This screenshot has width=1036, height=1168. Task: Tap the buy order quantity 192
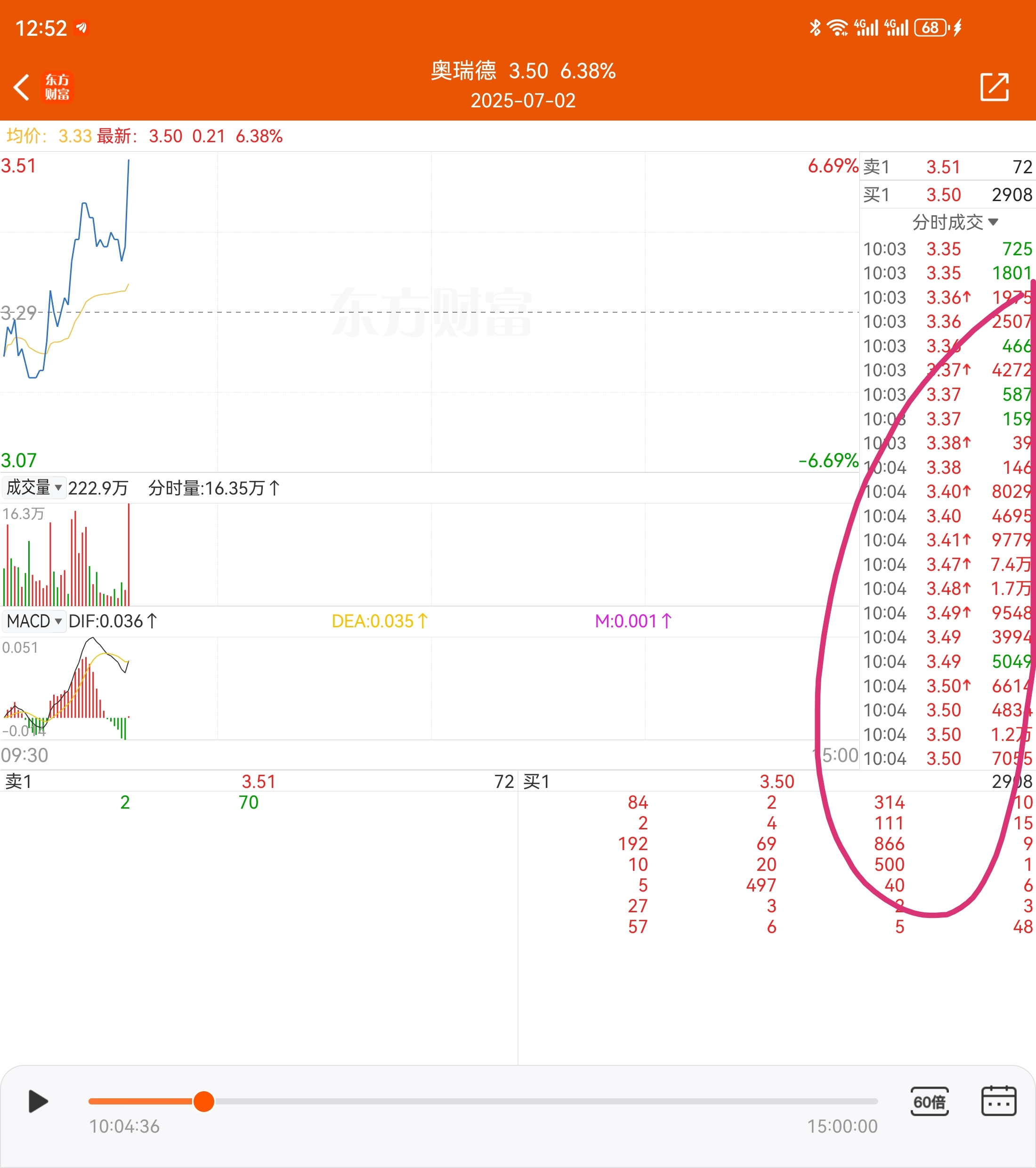coord(632,844)
